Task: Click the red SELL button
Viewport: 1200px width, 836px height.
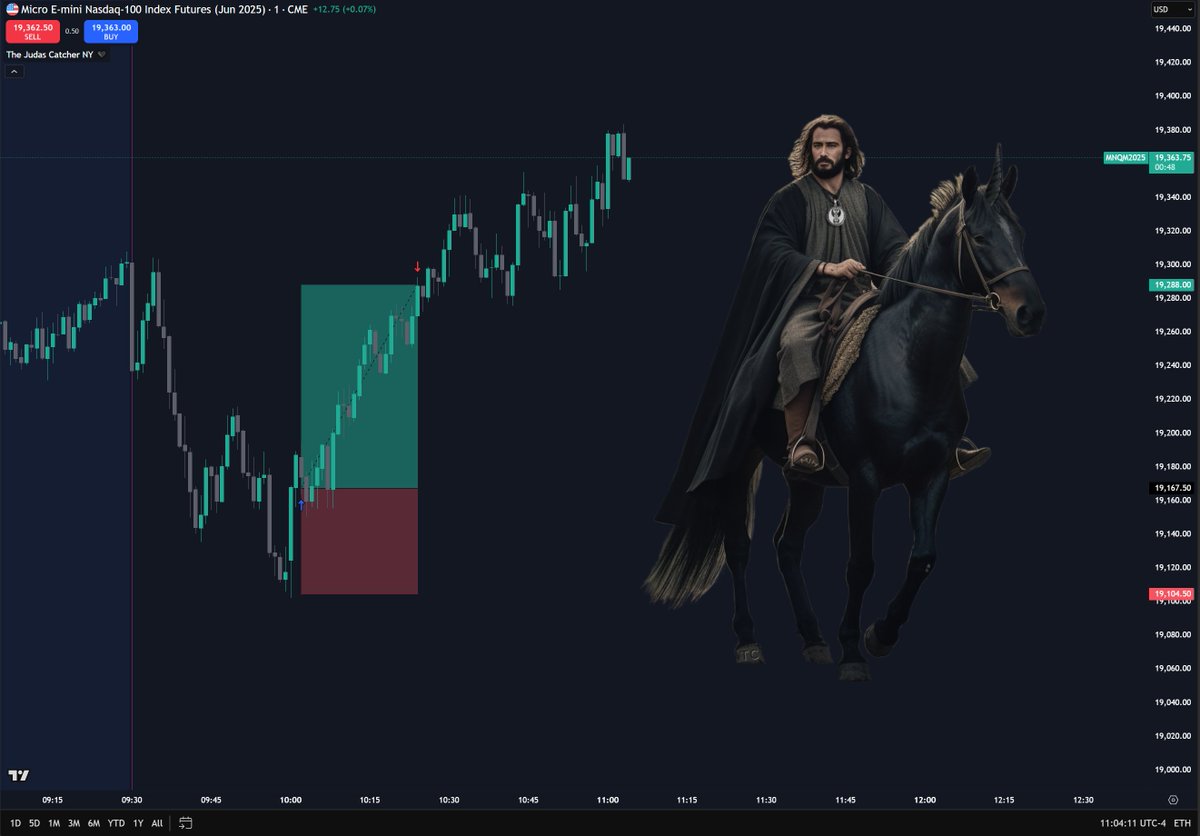Action: (x=32, y=31)
